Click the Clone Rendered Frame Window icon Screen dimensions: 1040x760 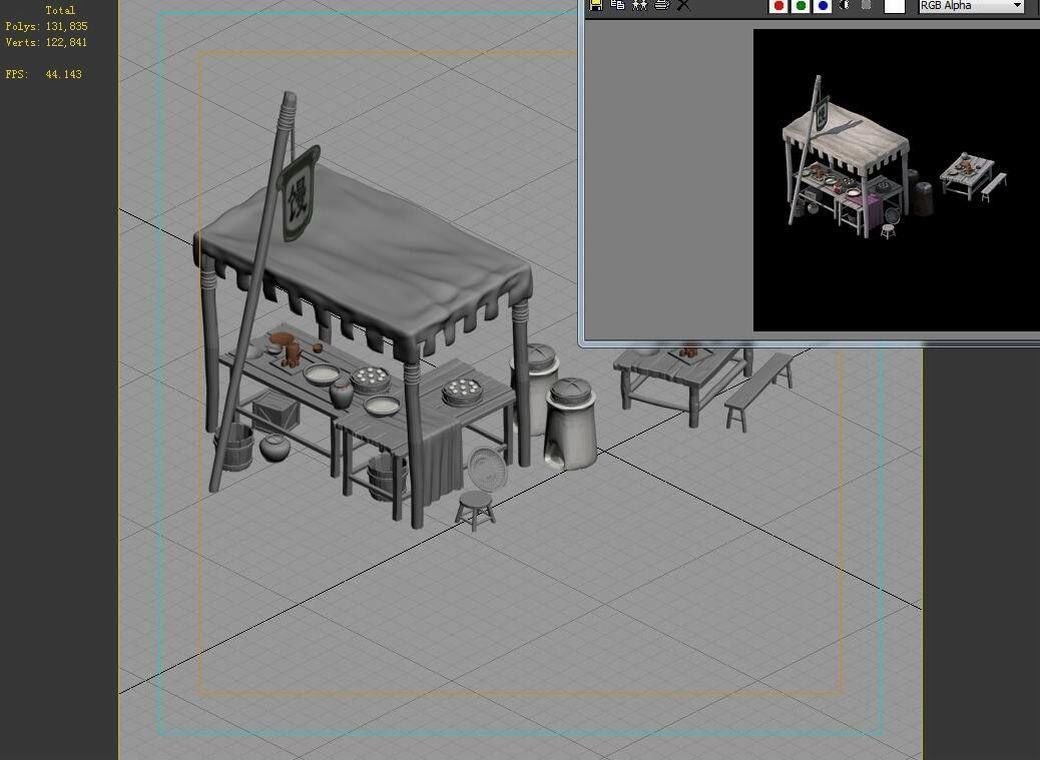[639, 5]
